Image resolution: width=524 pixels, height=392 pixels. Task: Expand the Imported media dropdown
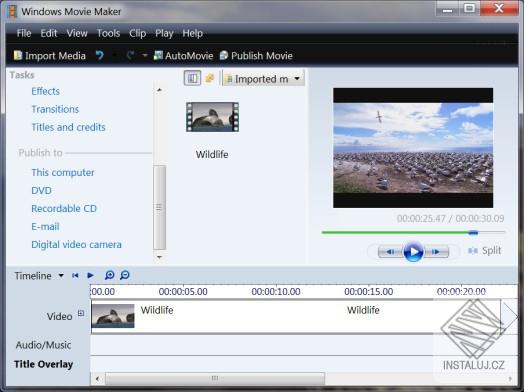tap(263, 79)
